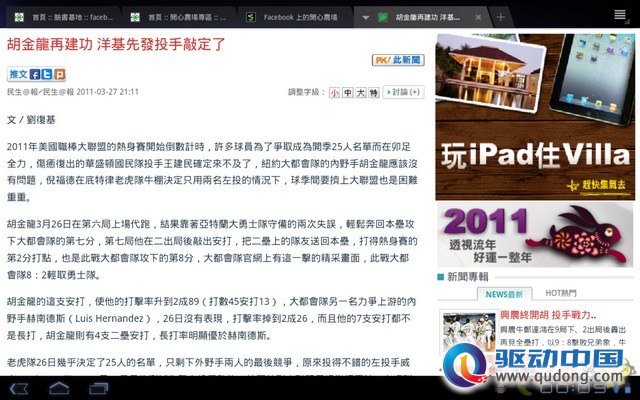Viewport: 640px width, 400px height.
Task: Switch to the NEWS最新 tab
Action: point(504,294)
